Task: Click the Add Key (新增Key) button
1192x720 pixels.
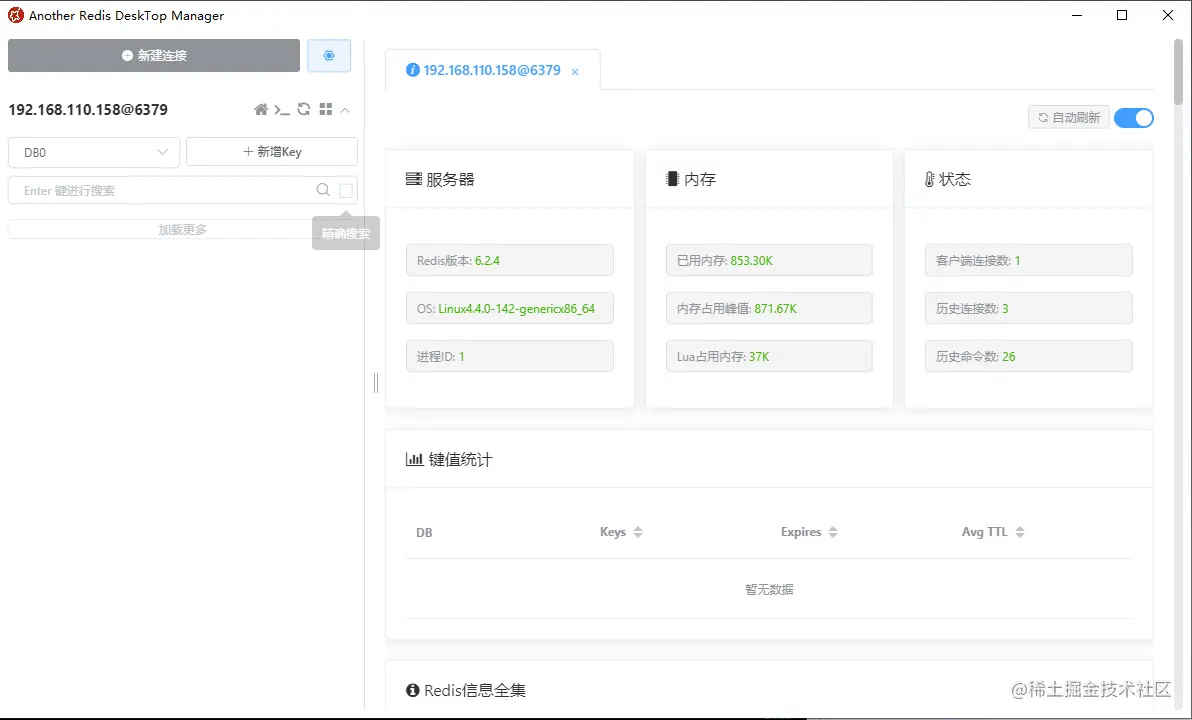Action: [x=271, y=152]
